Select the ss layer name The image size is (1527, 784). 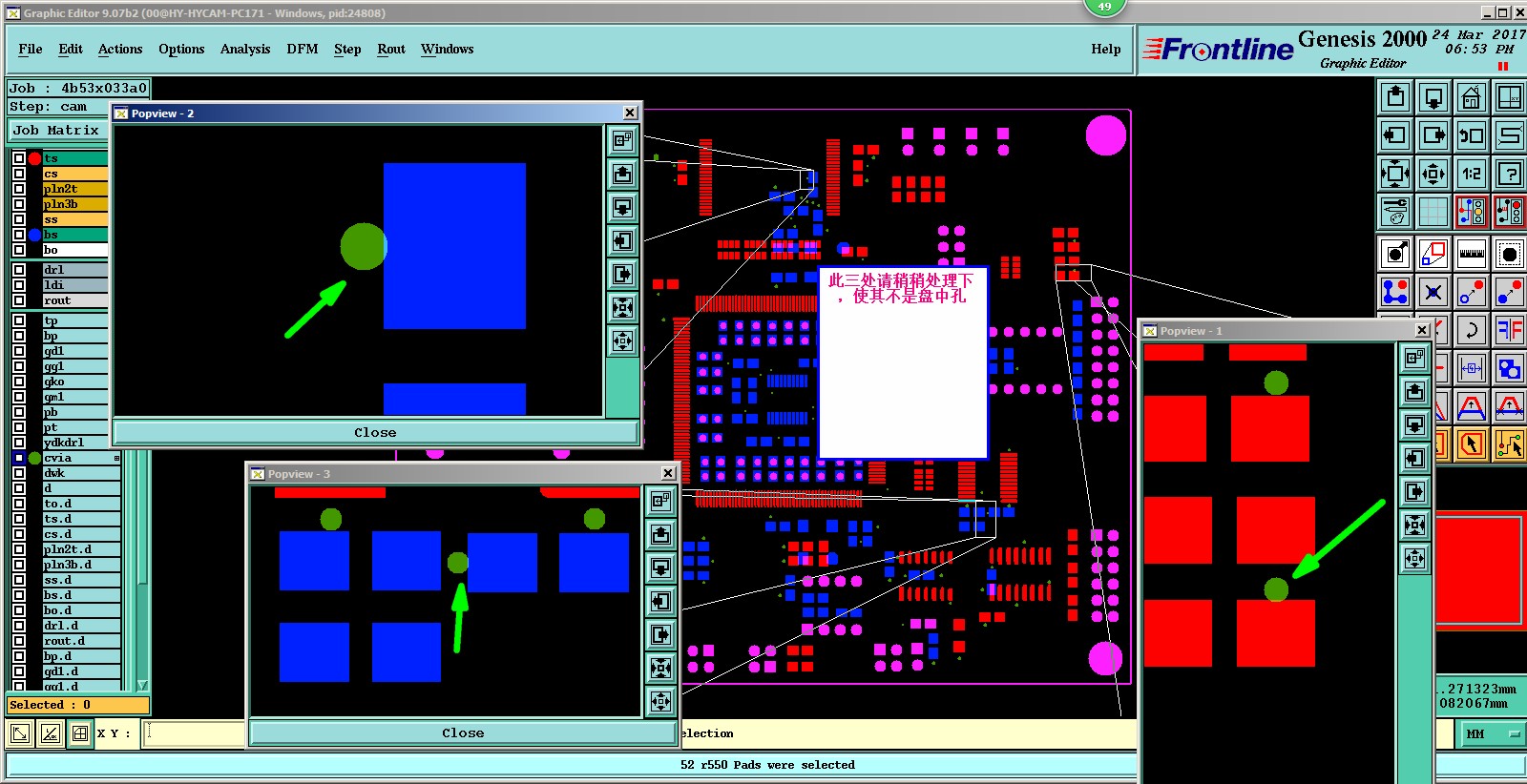tap(75, 219)
